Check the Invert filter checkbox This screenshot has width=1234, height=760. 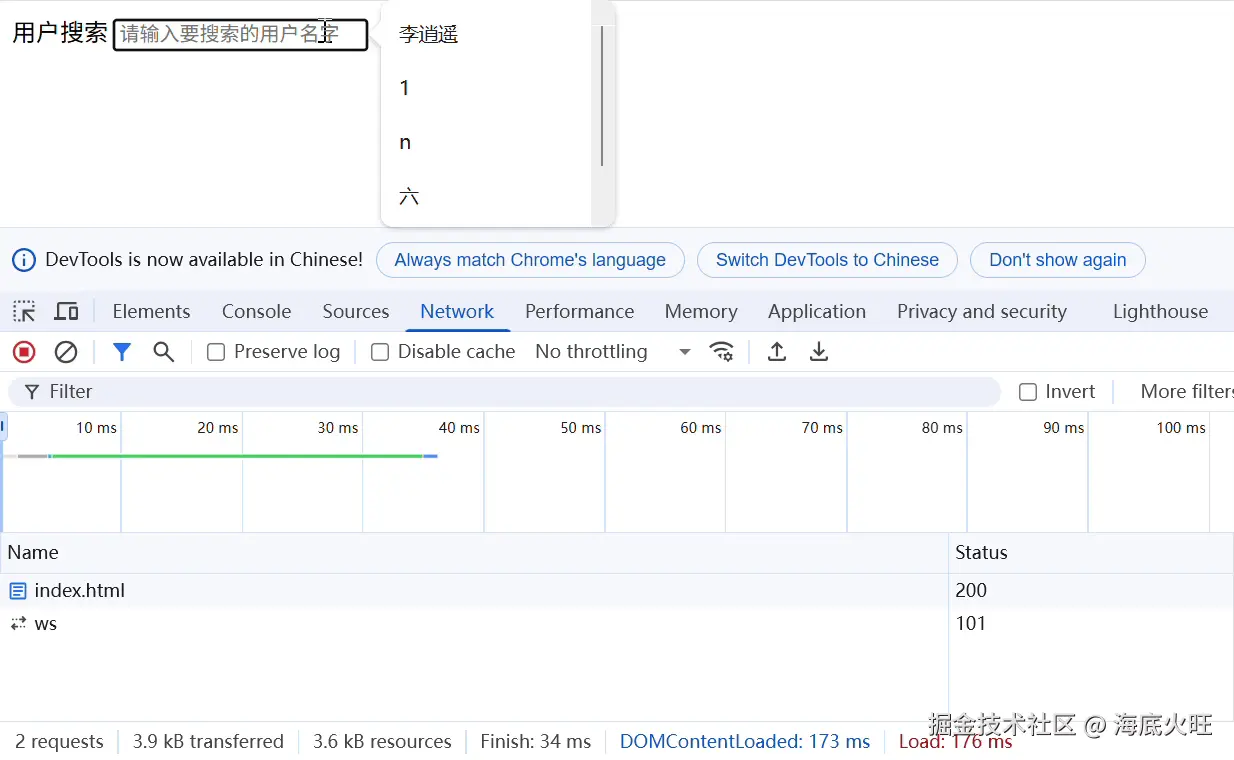coord(1028,392)
